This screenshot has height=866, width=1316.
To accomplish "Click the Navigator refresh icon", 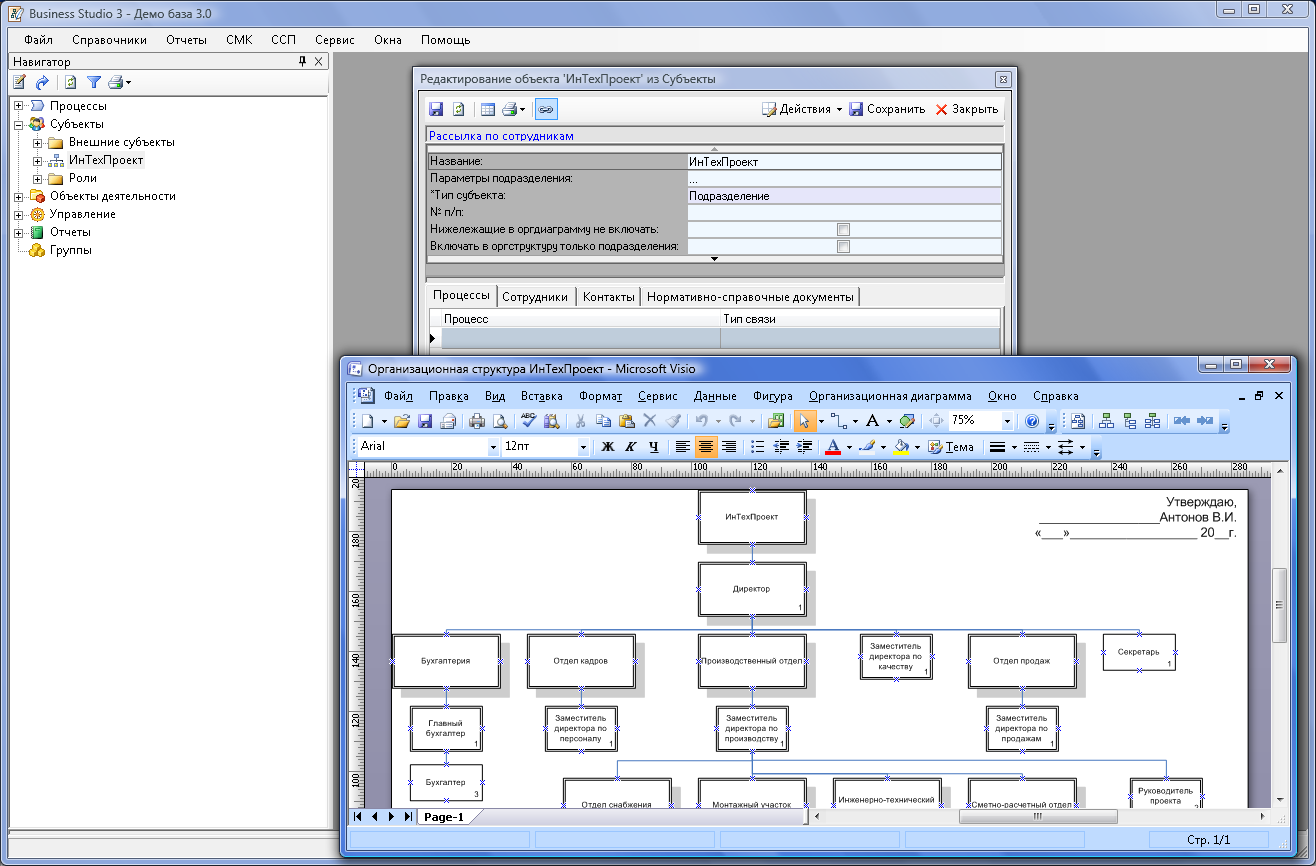I will click(70, 82).
